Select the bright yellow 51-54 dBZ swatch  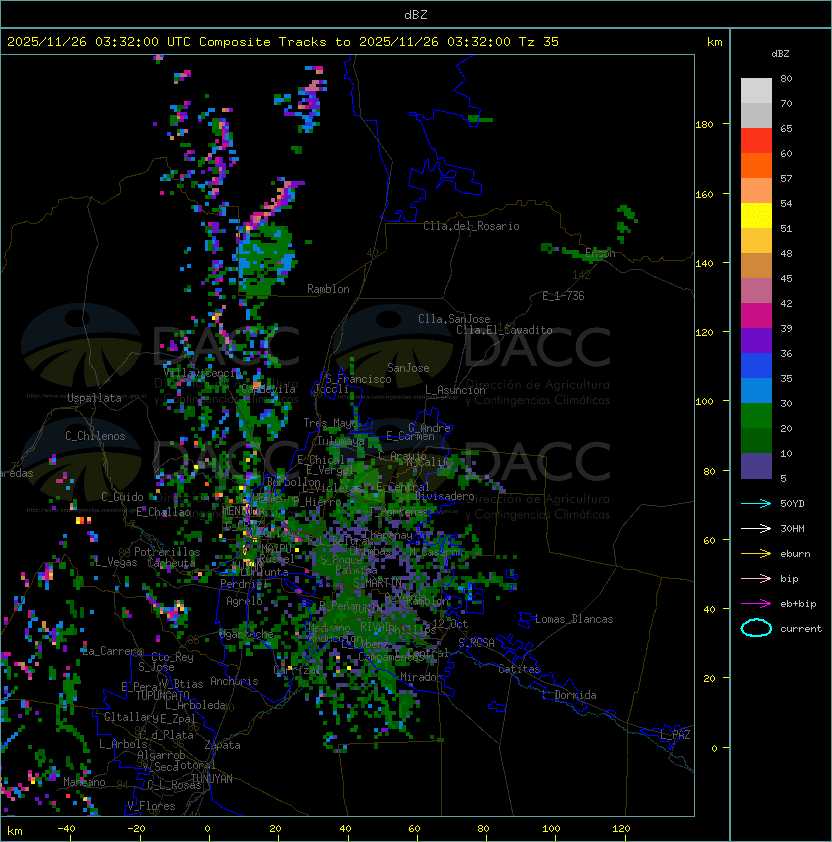756,215
